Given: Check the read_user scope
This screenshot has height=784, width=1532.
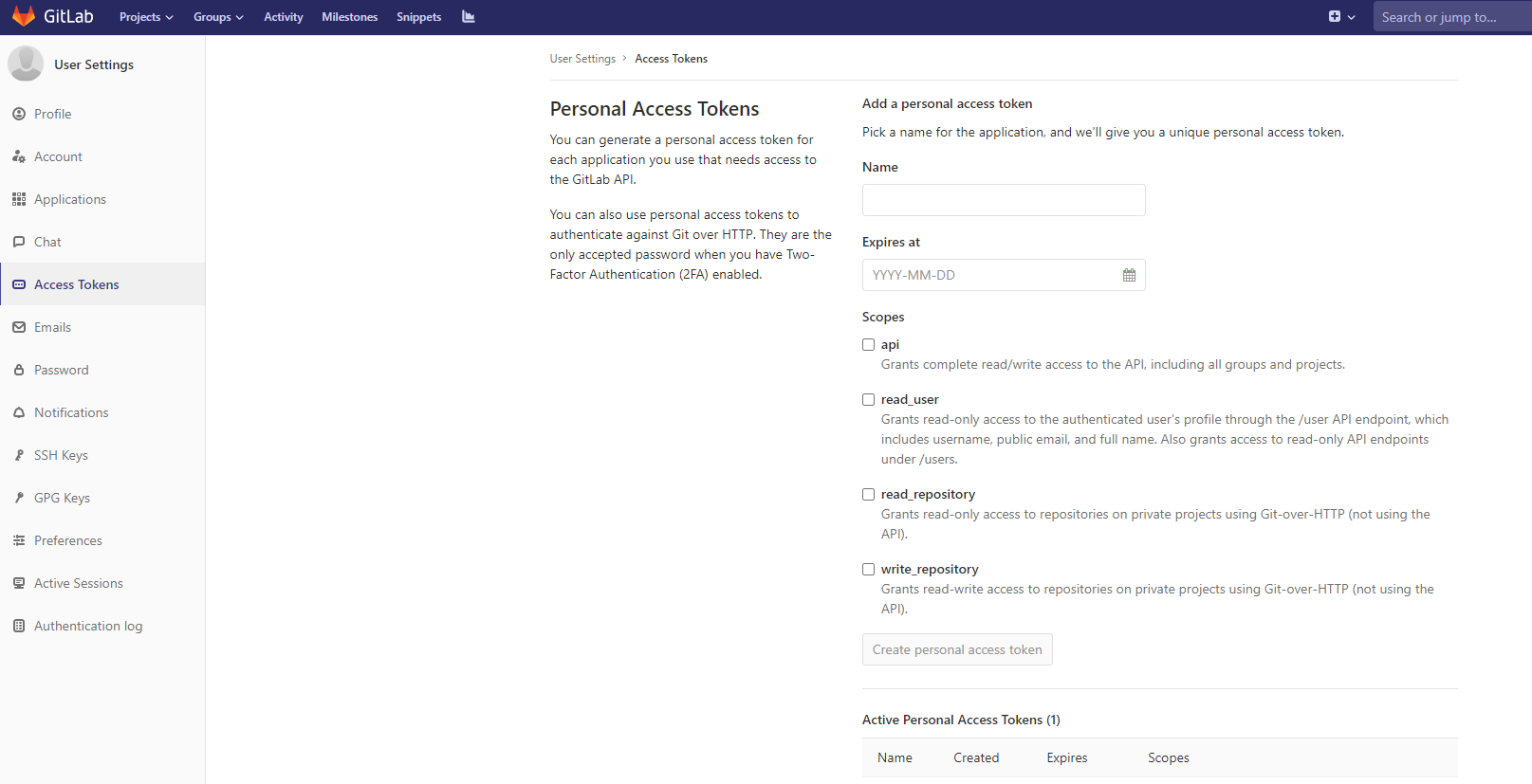Looking at the screenshot, I should 868,400.
